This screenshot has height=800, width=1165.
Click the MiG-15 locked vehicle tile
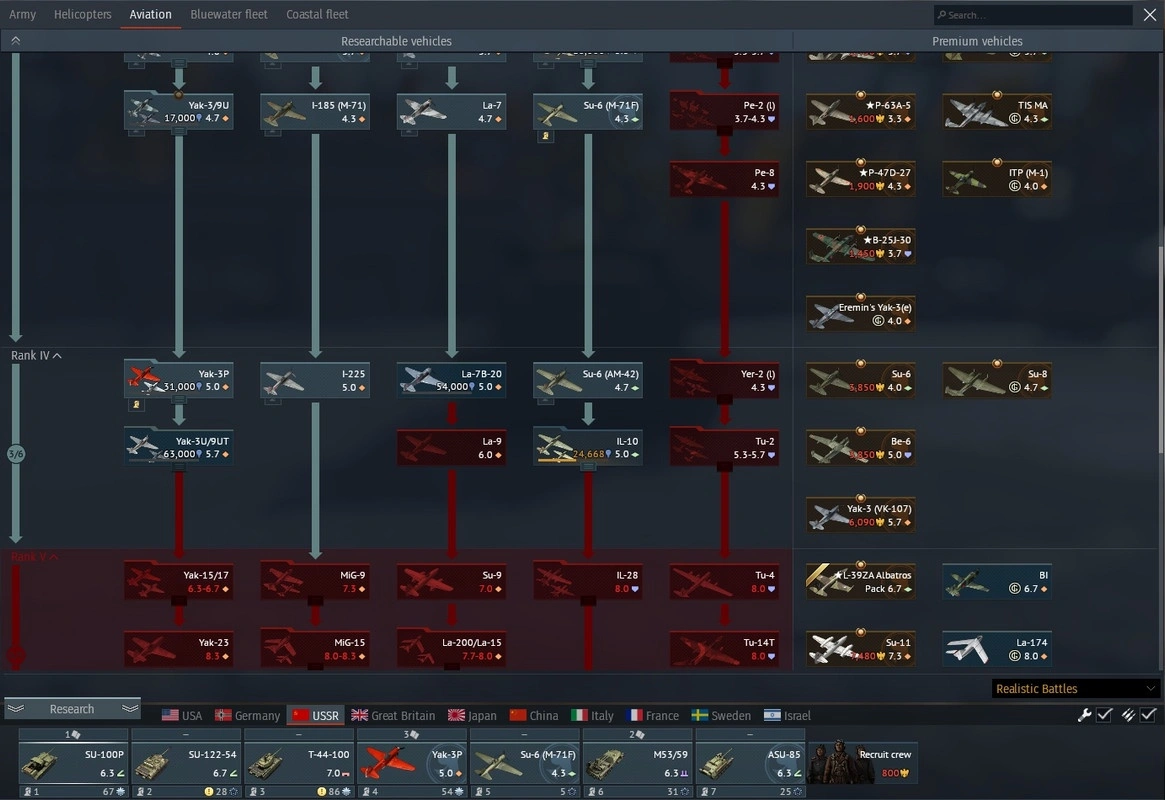point(315,649)
